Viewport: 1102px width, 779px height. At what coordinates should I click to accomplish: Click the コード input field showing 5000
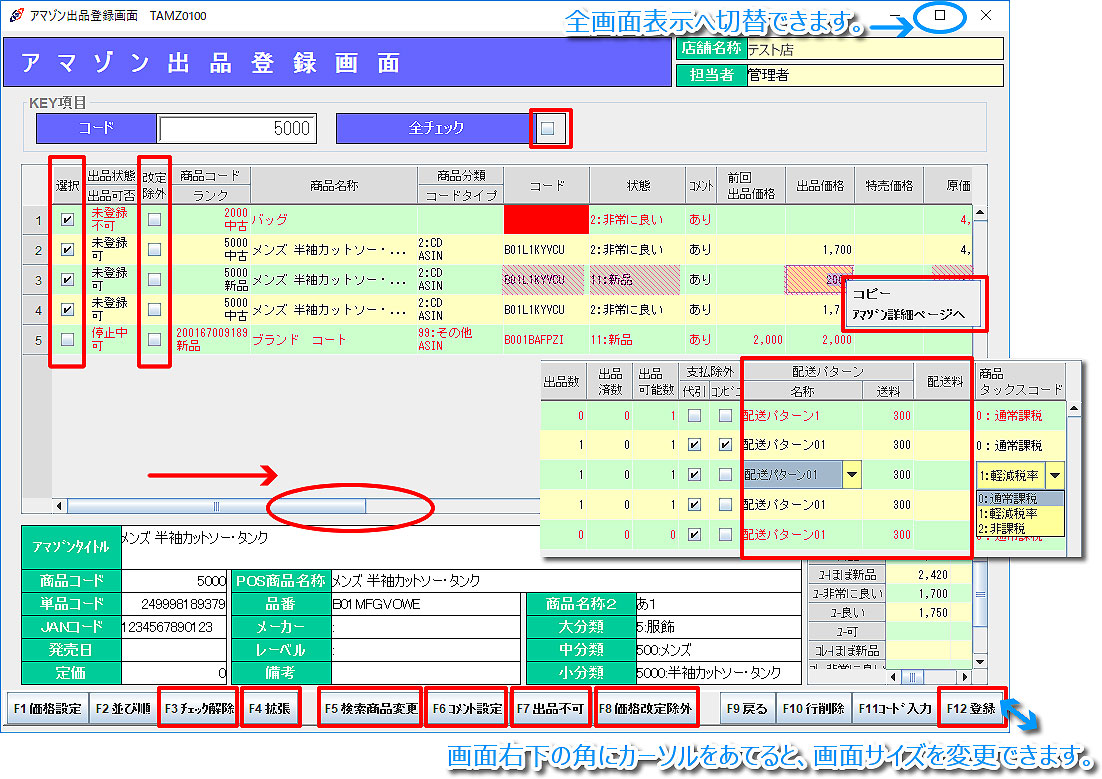(237, 129)
